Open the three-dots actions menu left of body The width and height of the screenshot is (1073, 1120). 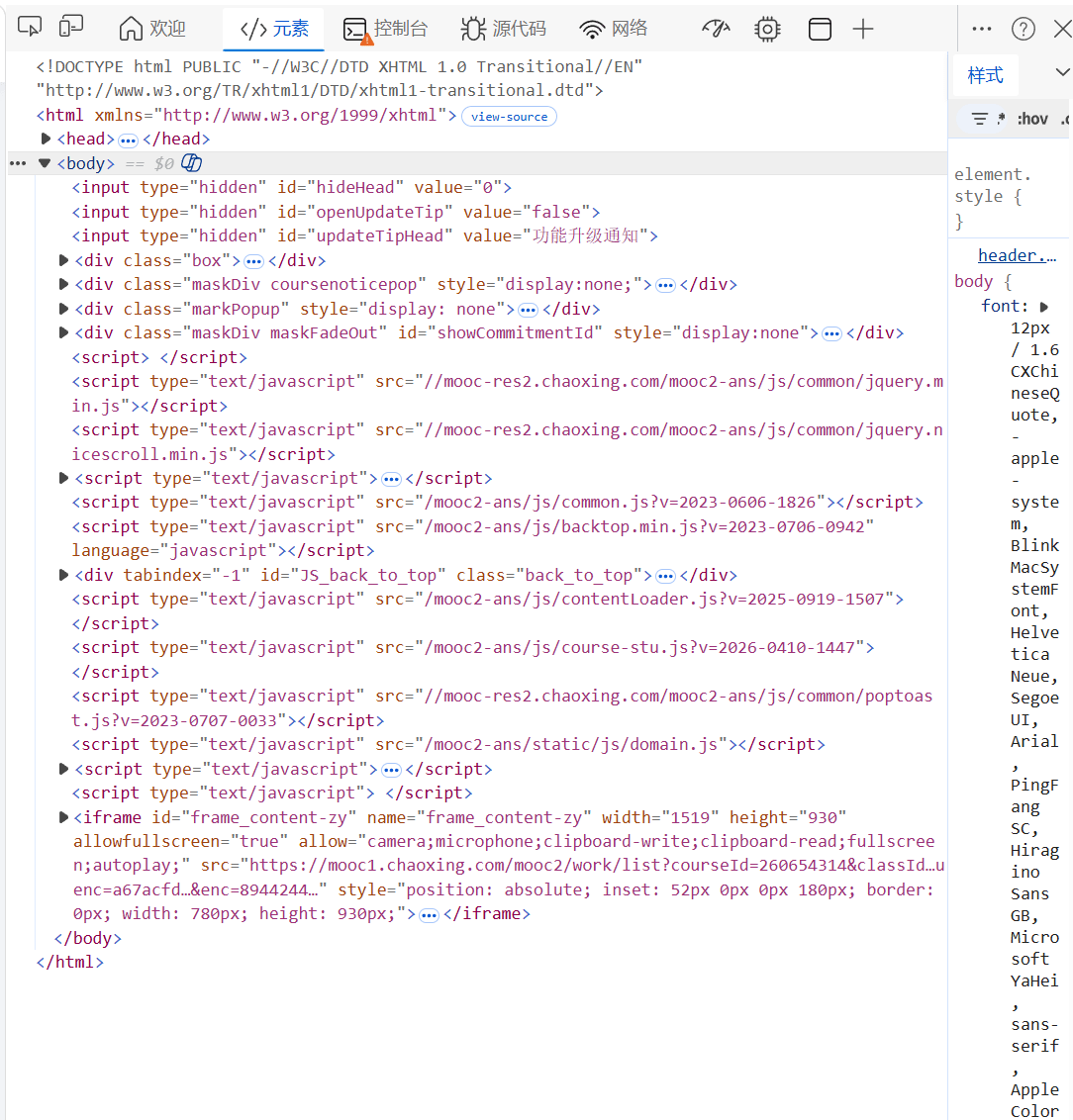(x=18, y=163)
